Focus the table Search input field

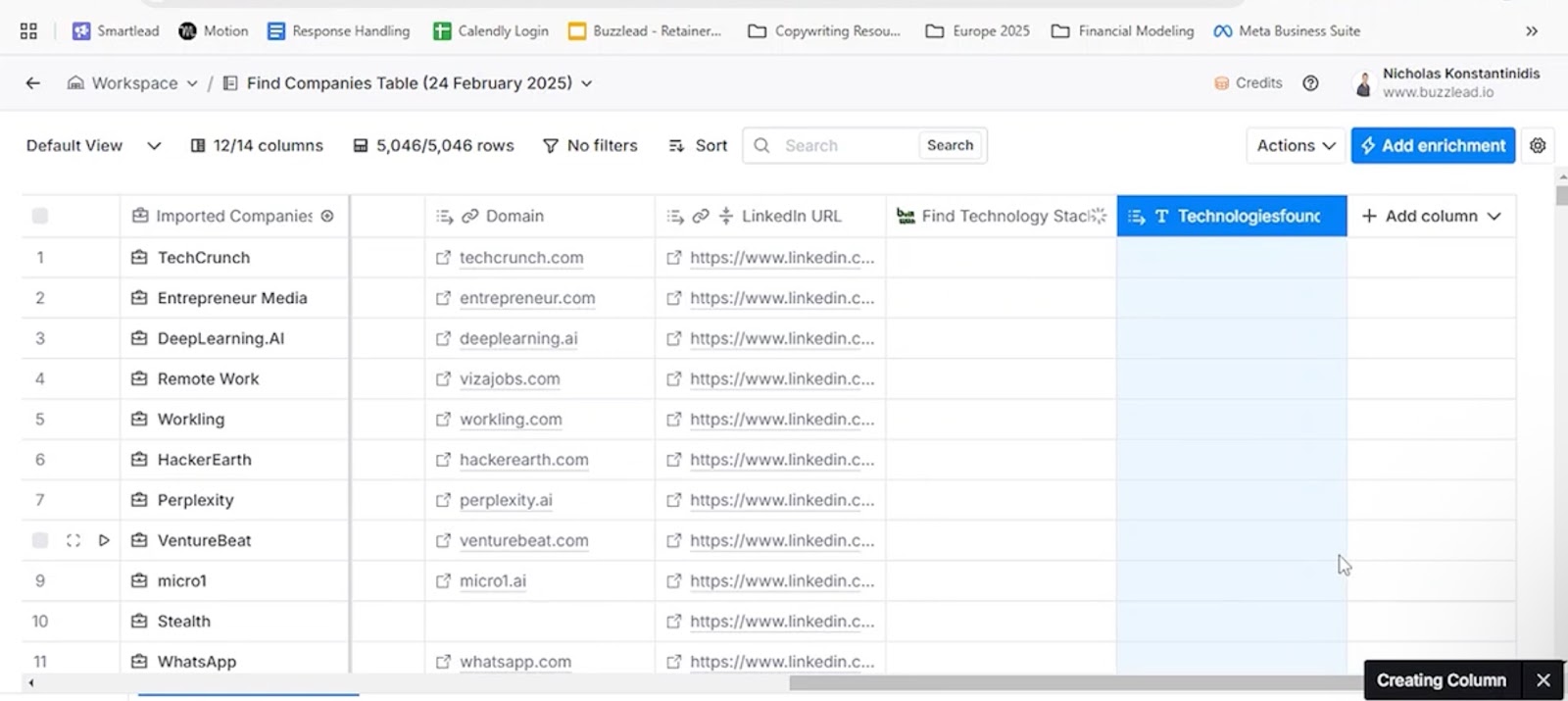tap(831, 145)
